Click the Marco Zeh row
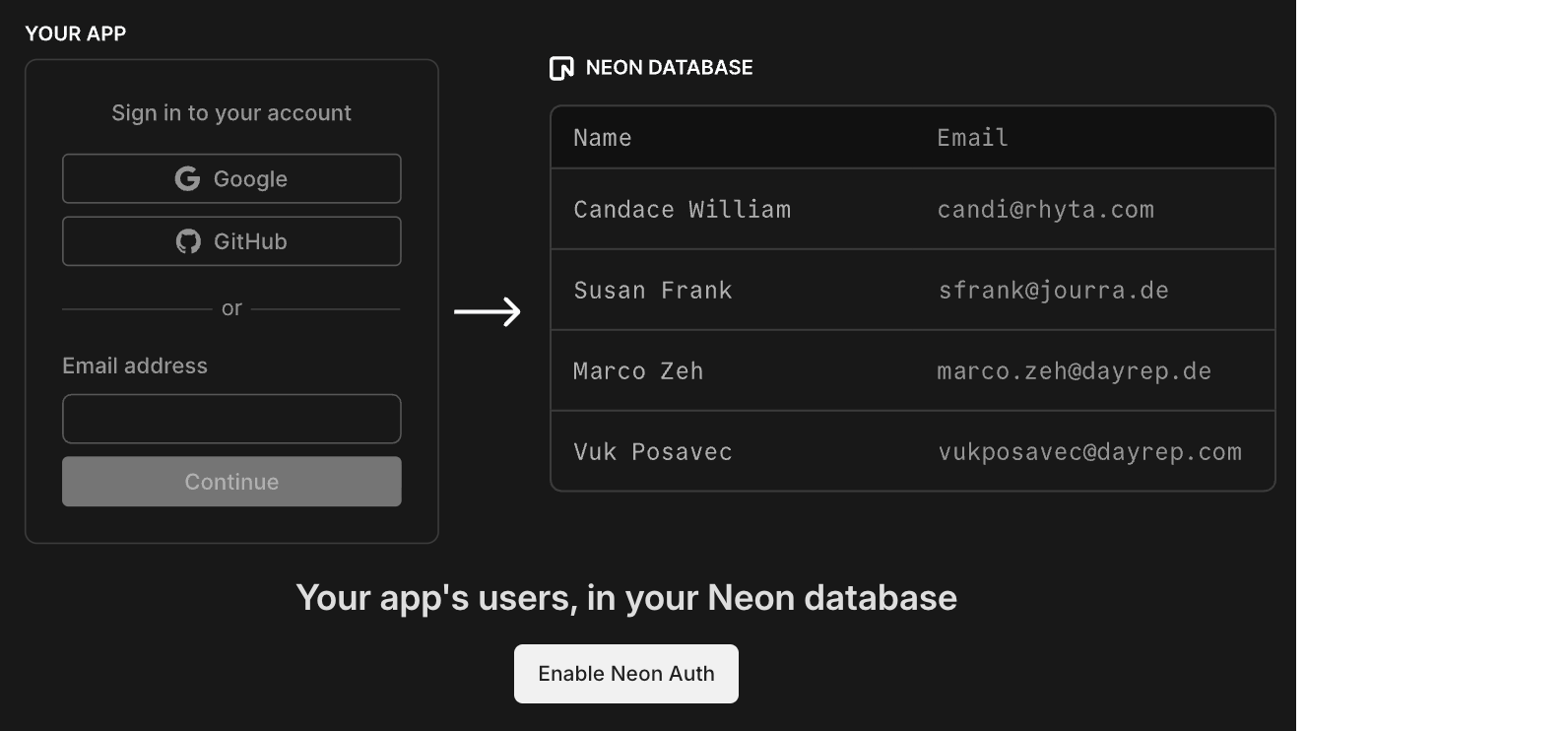Viewport: 1568px width, 731px height. (x=912, y=370)
